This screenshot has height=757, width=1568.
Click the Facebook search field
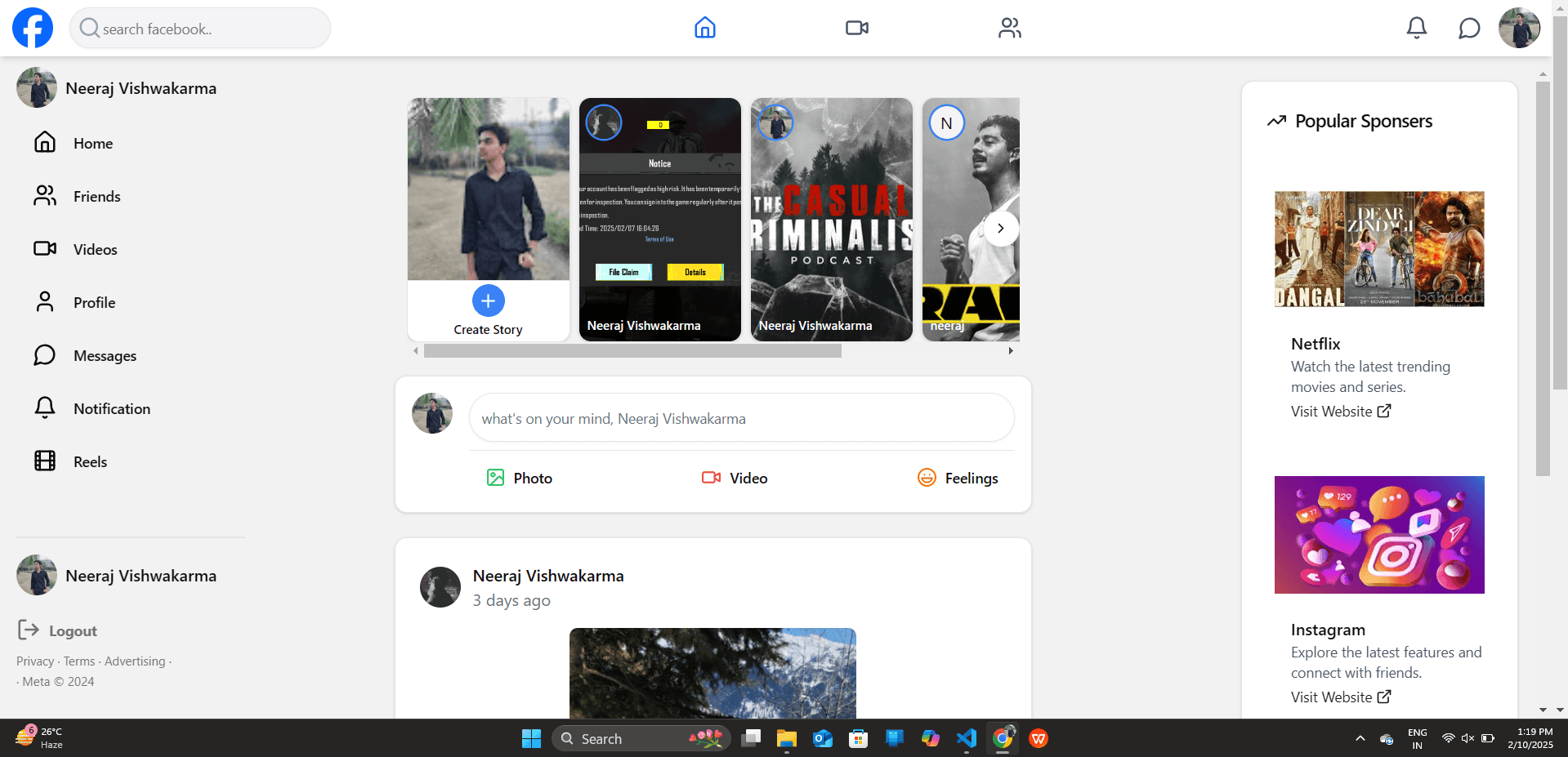(199, 27)
